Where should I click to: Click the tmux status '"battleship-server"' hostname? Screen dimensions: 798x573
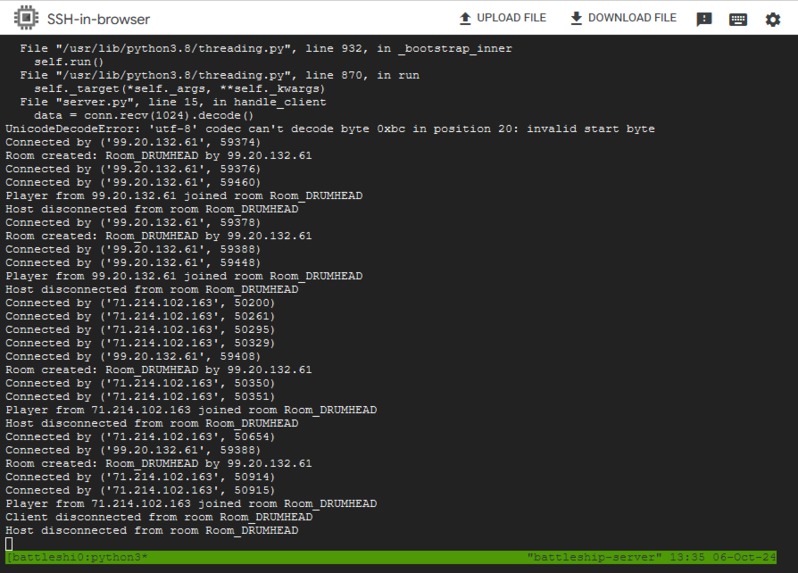tap(594, 557)
